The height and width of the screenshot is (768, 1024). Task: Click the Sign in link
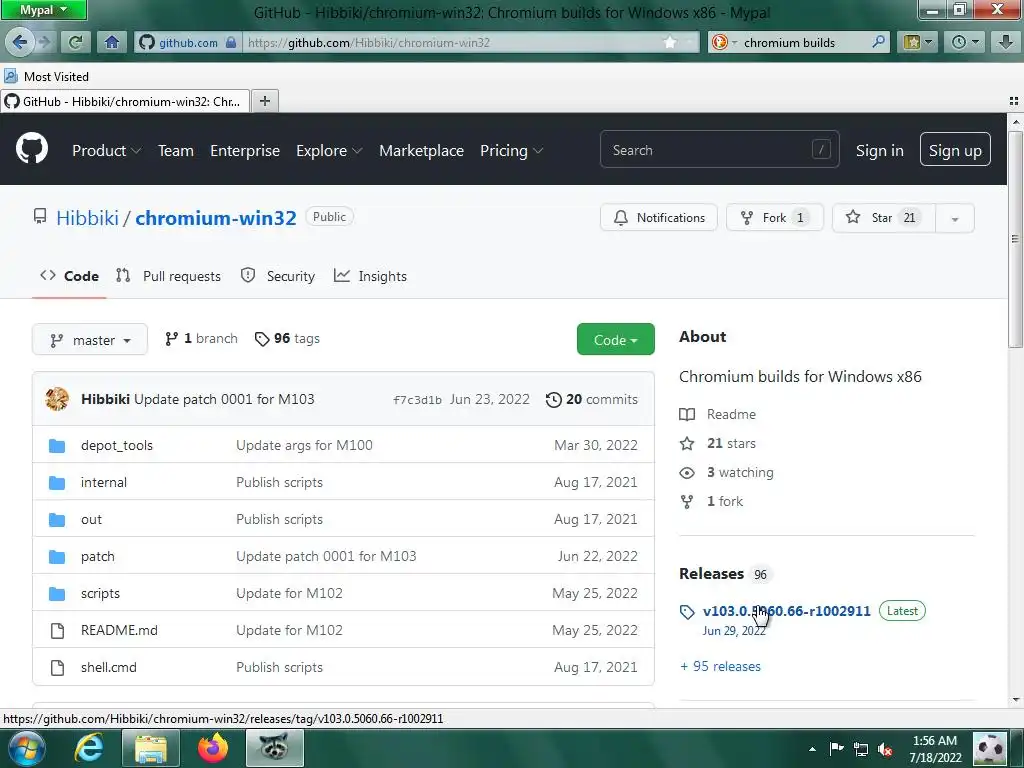tap(880, 150)
